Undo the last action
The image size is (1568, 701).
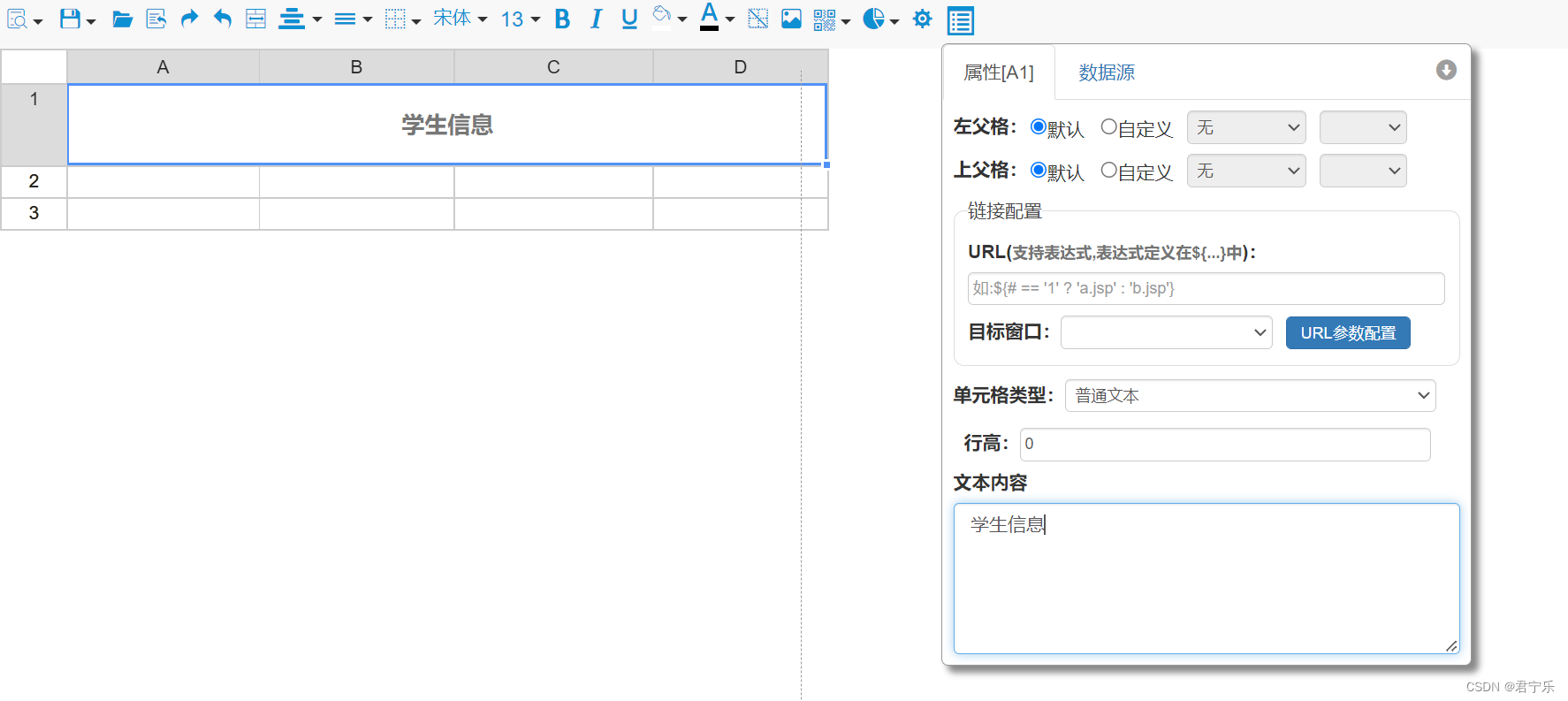(222, 19)
